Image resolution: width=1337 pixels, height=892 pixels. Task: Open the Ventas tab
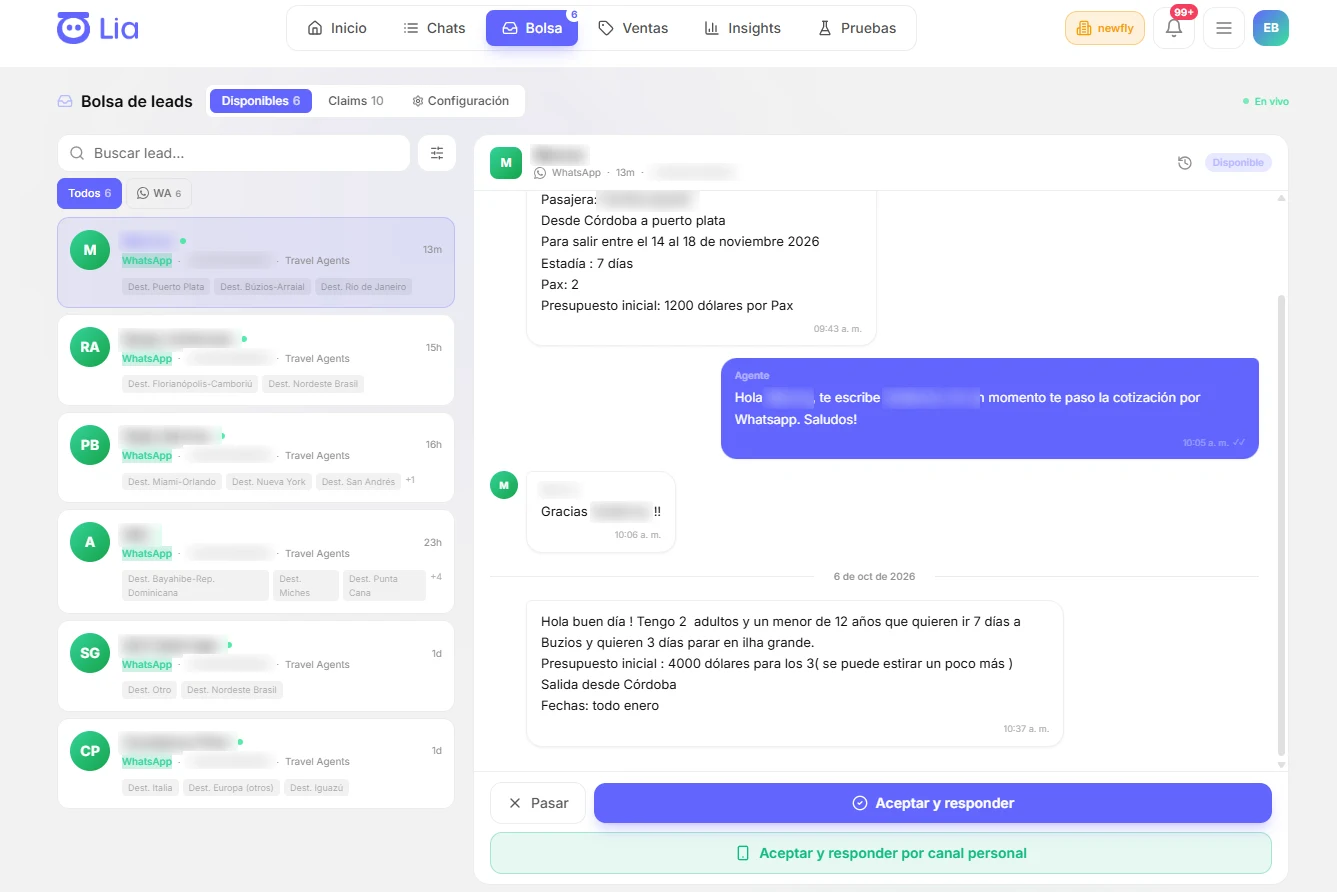tap(633, 28)
